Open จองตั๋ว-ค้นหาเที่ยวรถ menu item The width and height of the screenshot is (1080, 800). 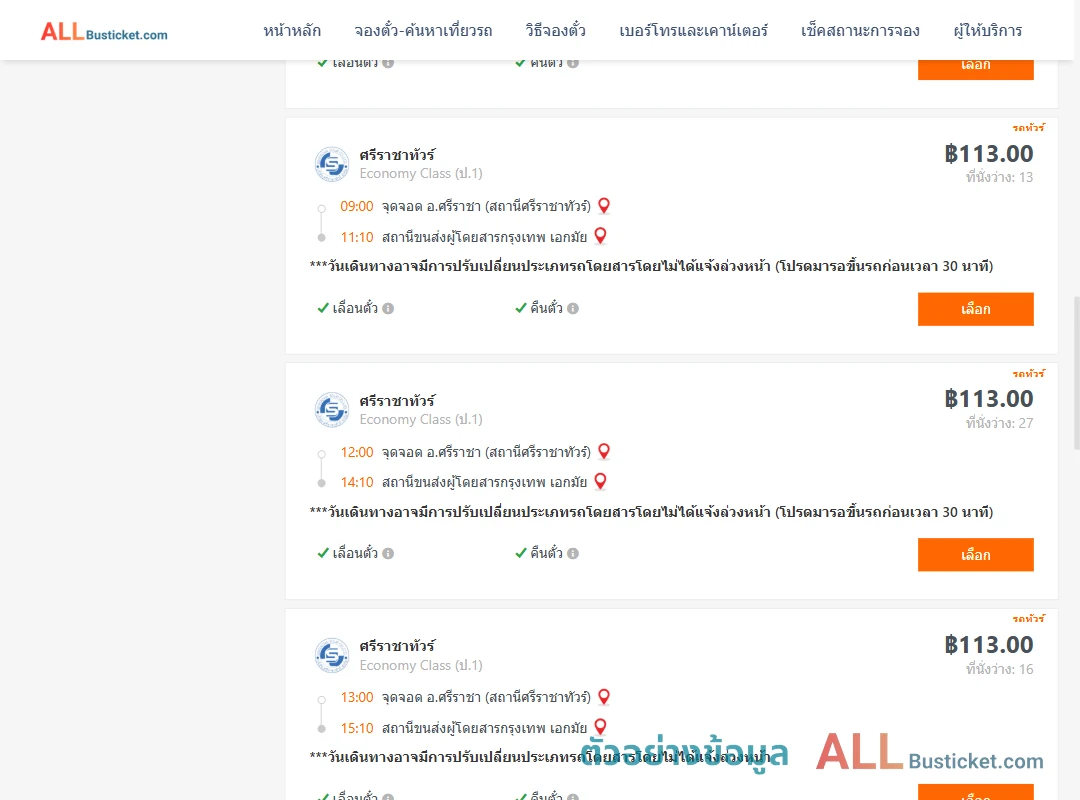(423, 31)
